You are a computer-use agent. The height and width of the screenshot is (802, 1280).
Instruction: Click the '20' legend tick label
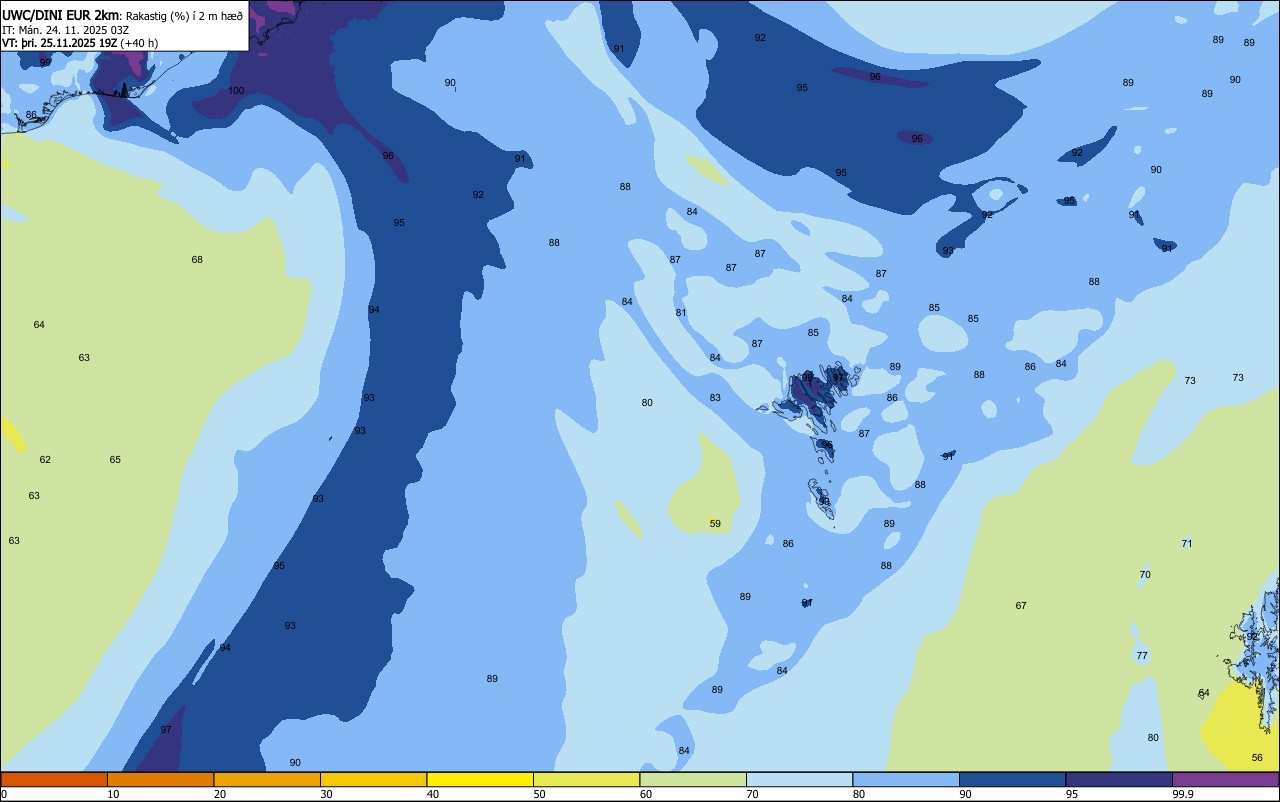click(220, 795)
